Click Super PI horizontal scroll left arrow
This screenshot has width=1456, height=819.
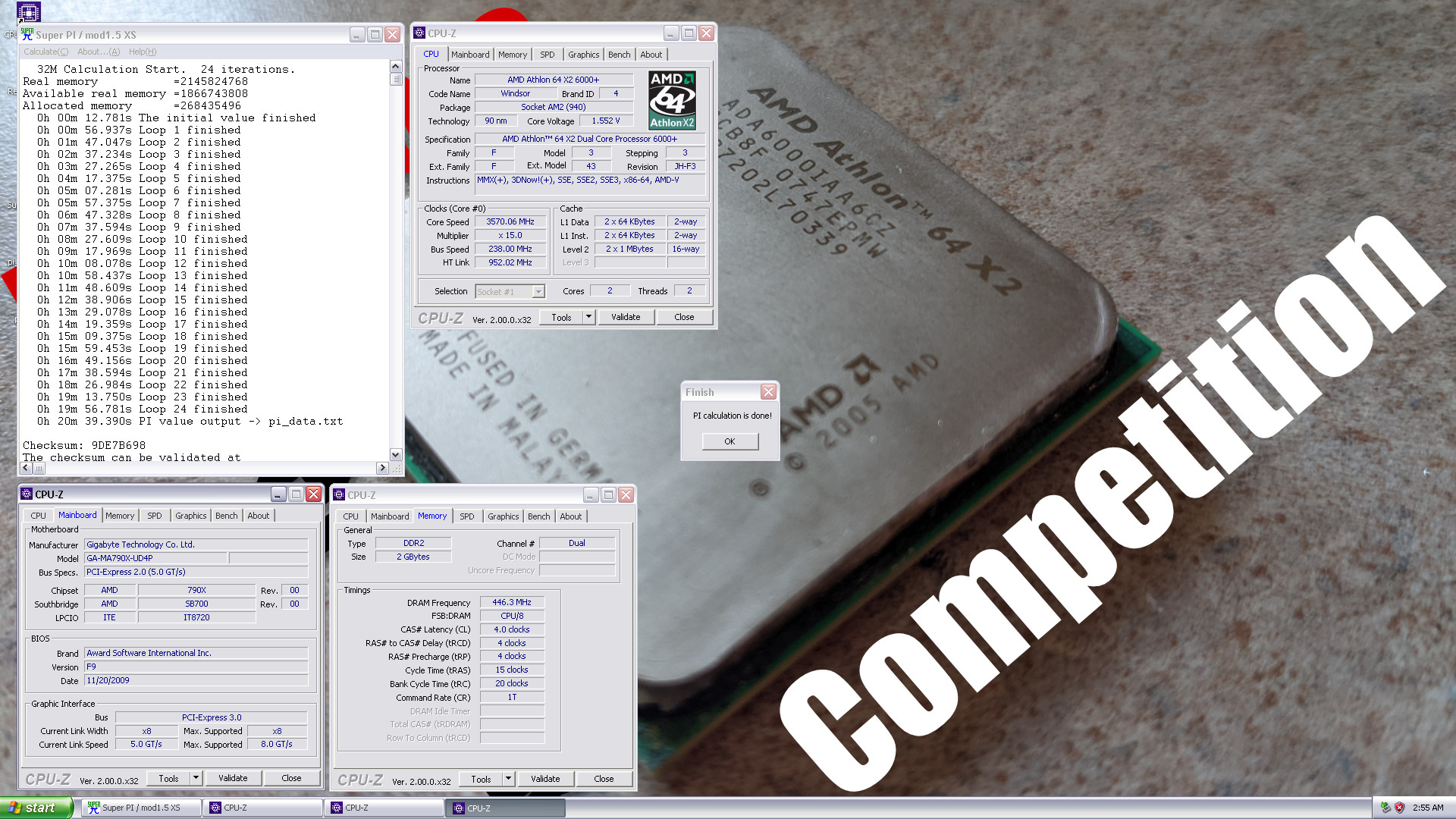pyautogui.click(x=27, y=468)
